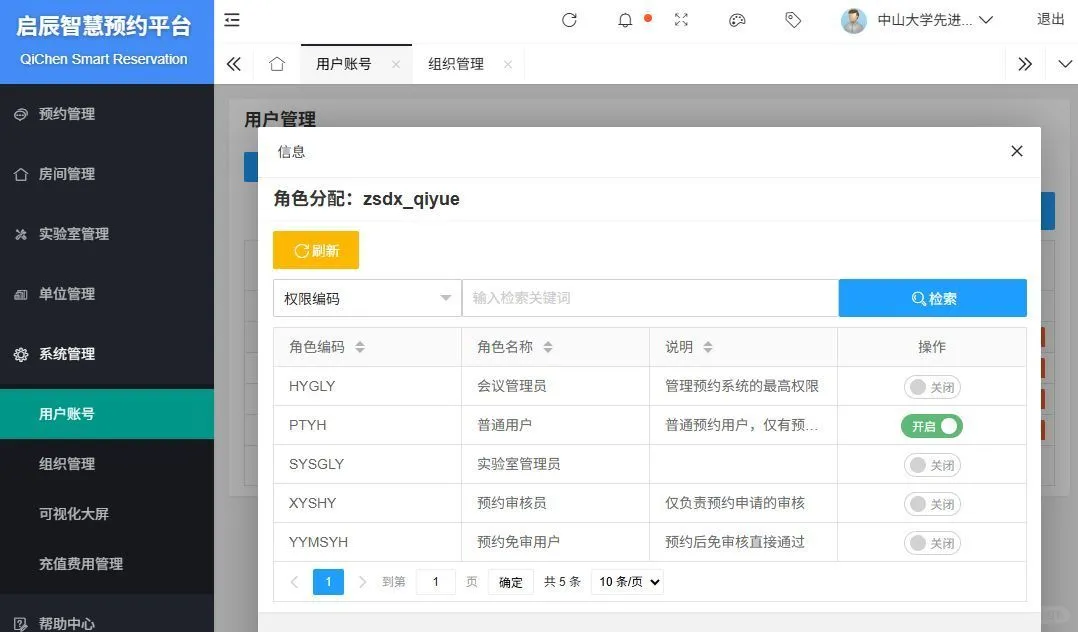
Task: Click the 刷新 refresh icon in dialog
Action: 315,250
